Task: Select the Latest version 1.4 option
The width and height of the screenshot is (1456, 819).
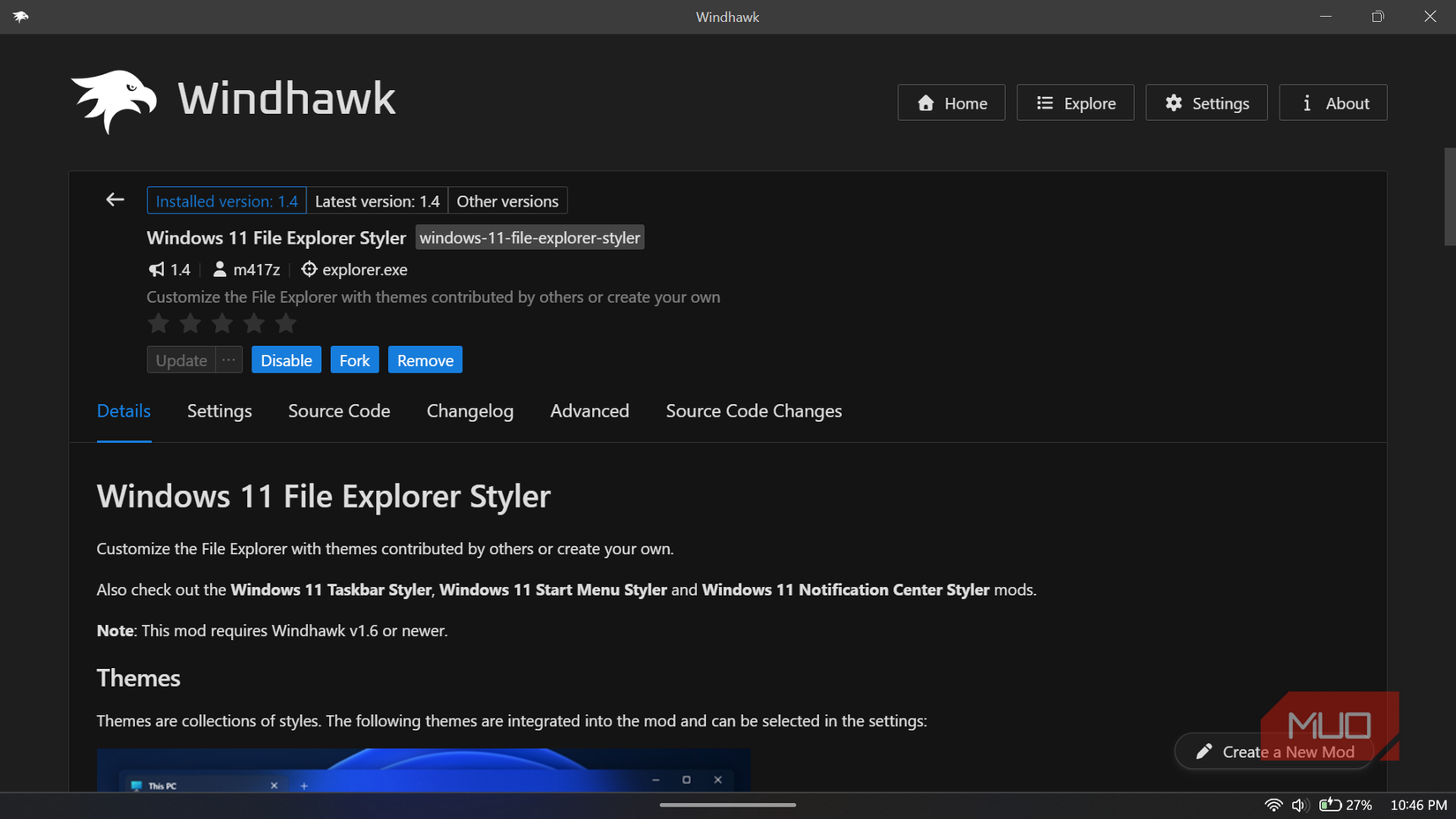Action: click(377, 201)
